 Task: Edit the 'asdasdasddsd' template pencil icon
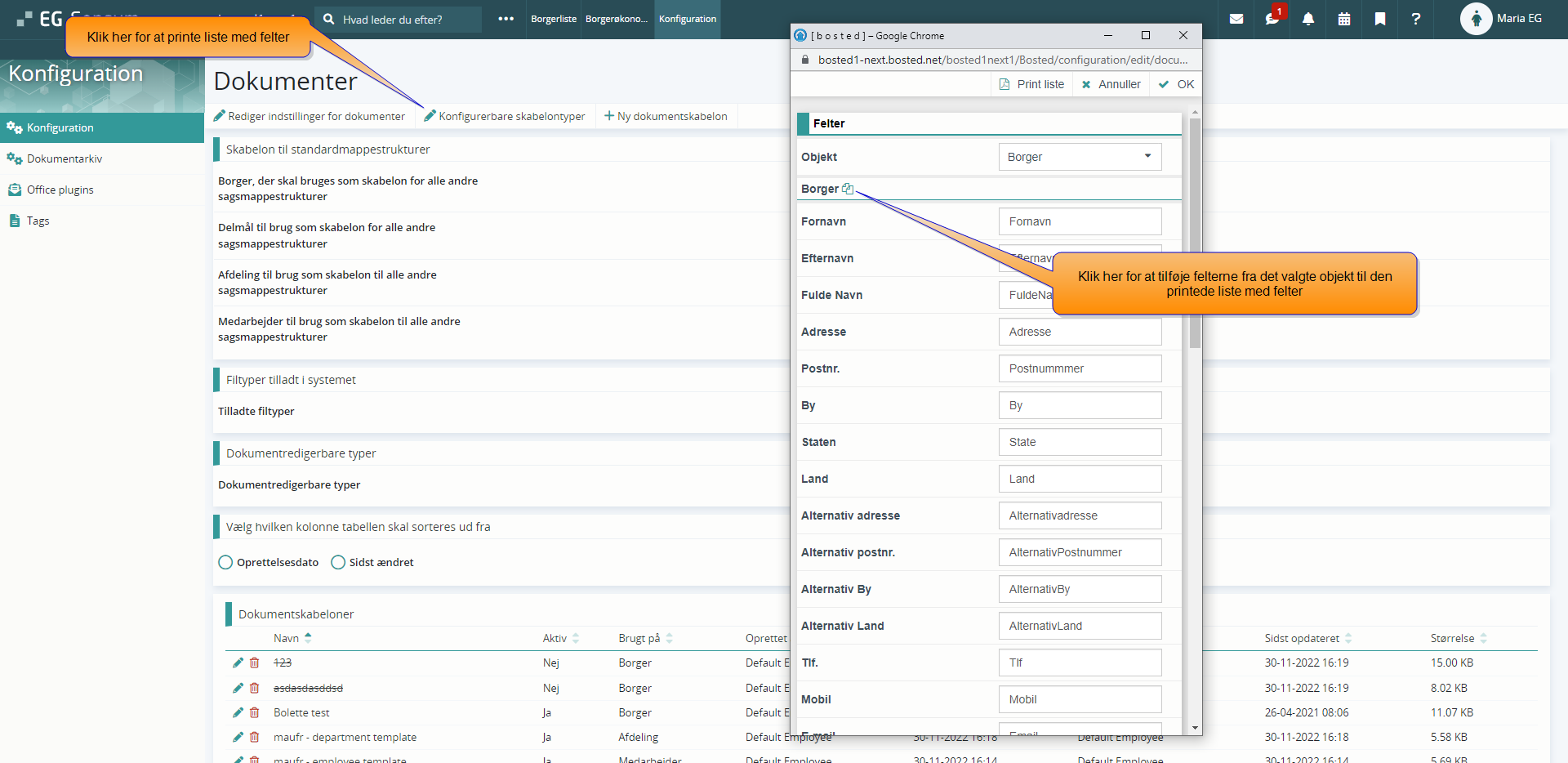pos(238,688)
